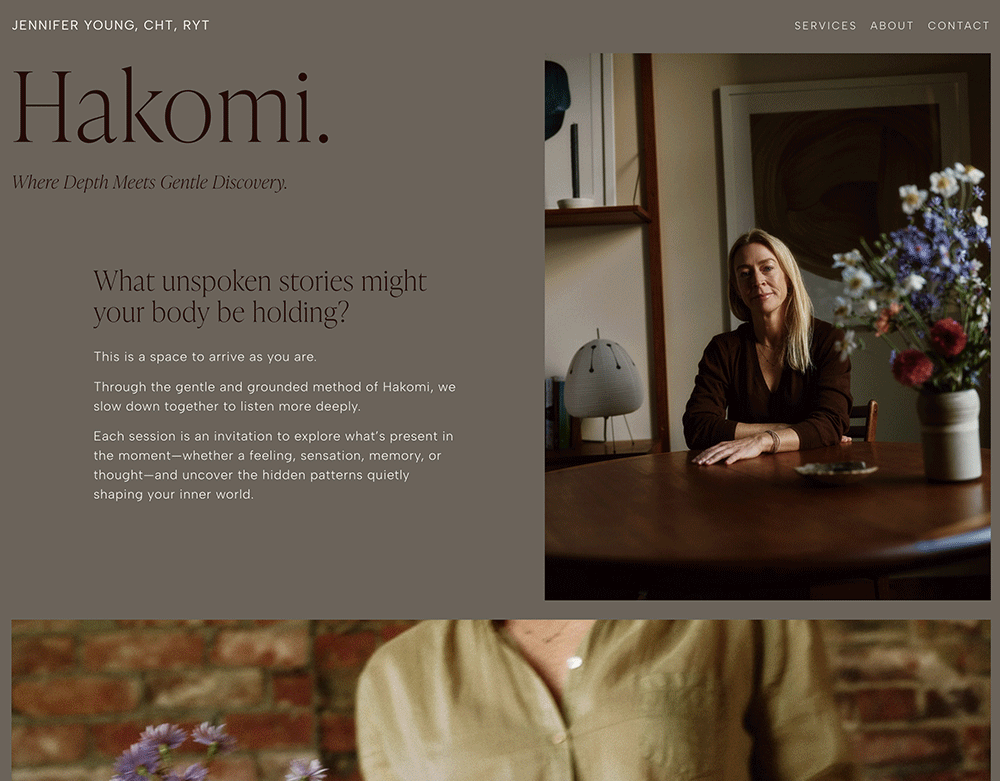Click the small dish on the table
The height and width of the screenshot is (781, 1000).
(x=835, y=470)
